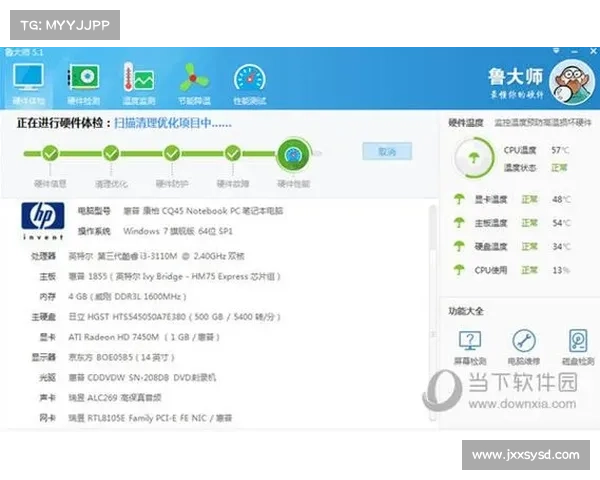Close the 鲁大师 window
600x480 pixels.
click(x=594, y=51)
